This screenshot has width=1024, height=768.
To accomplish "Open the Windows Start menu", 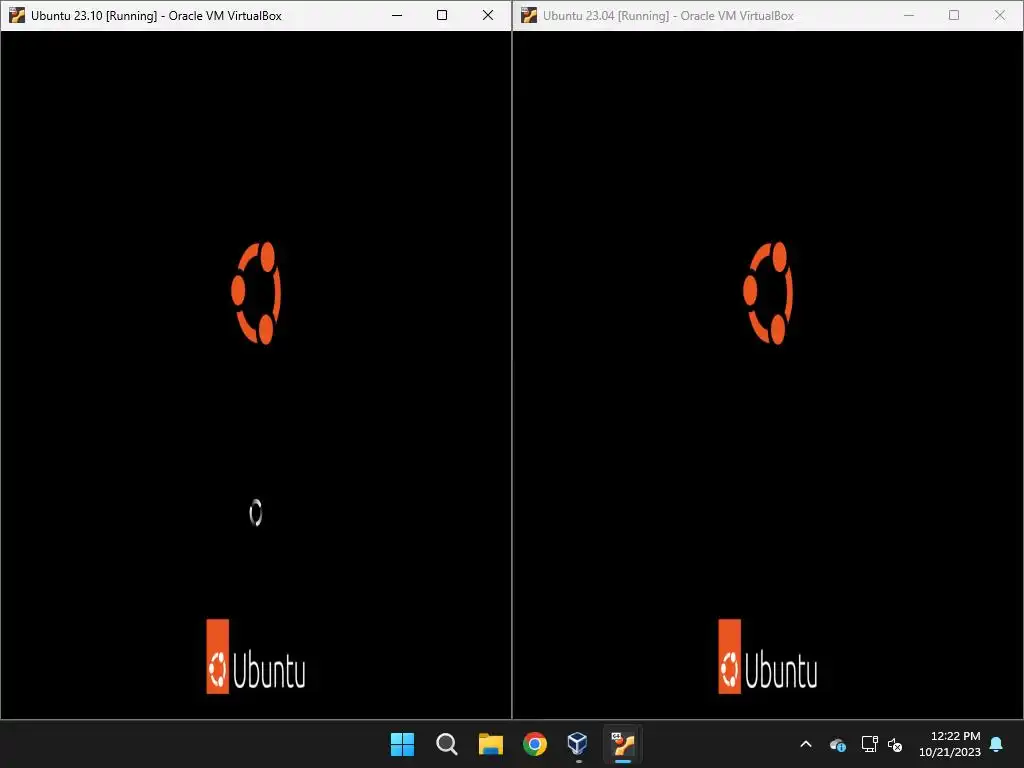I will coord(402,744).
